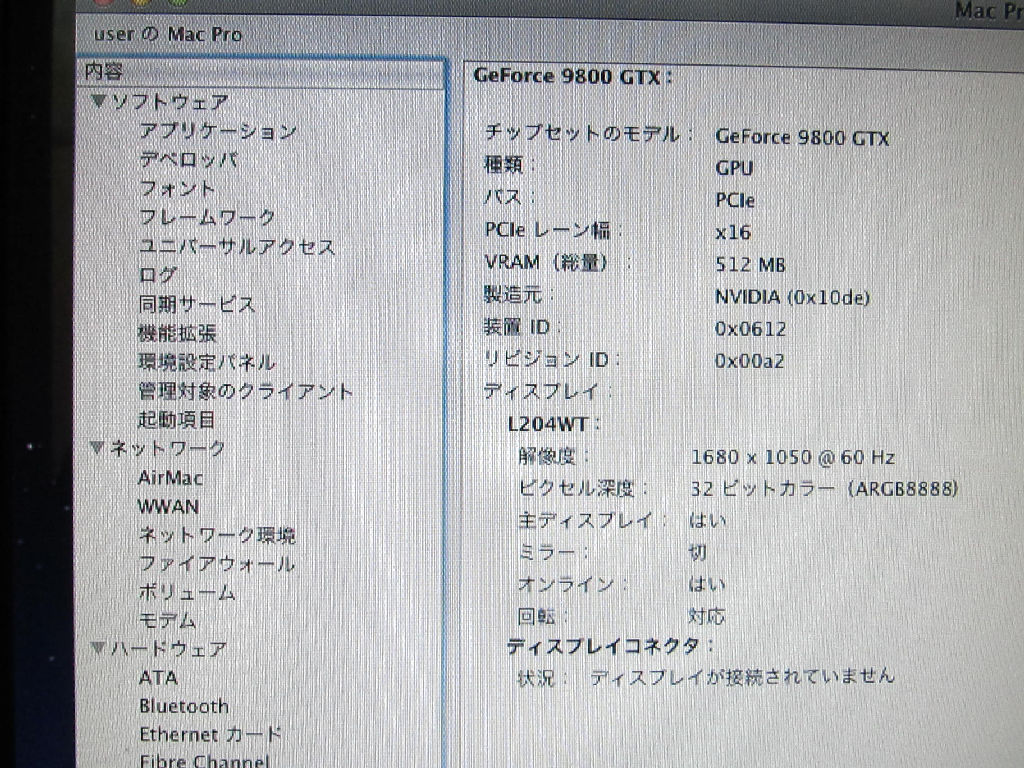Image resolution: width=1024 pixels, height=768 pixels.
Task: Select デベロッパ in the sidebar
Action: pyautogui.click(x=188, y=160)
